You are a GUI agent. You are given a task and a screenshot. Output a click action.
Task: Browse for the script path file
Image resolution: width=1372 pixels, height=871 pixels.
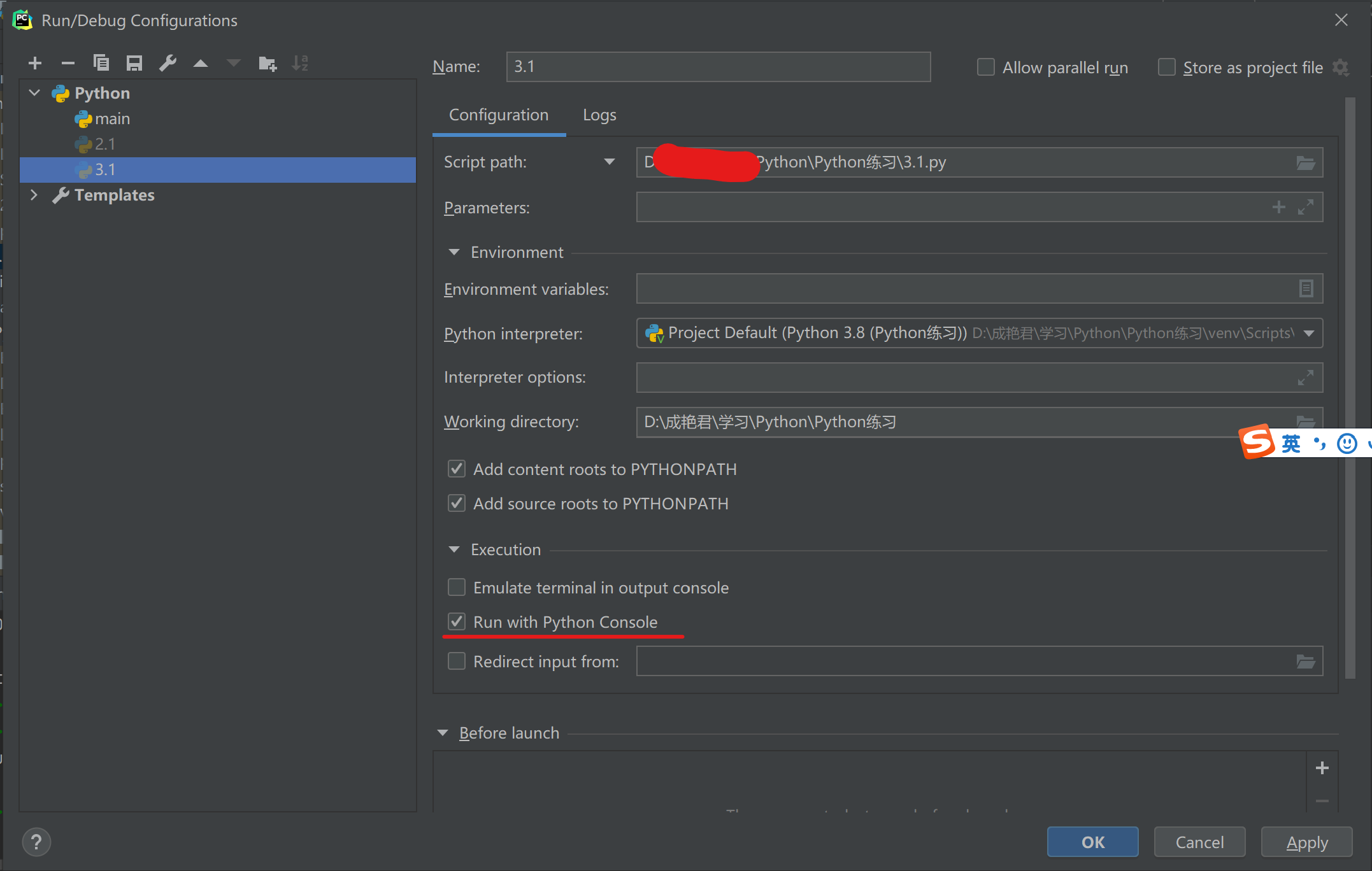(x=1305, y=163)
